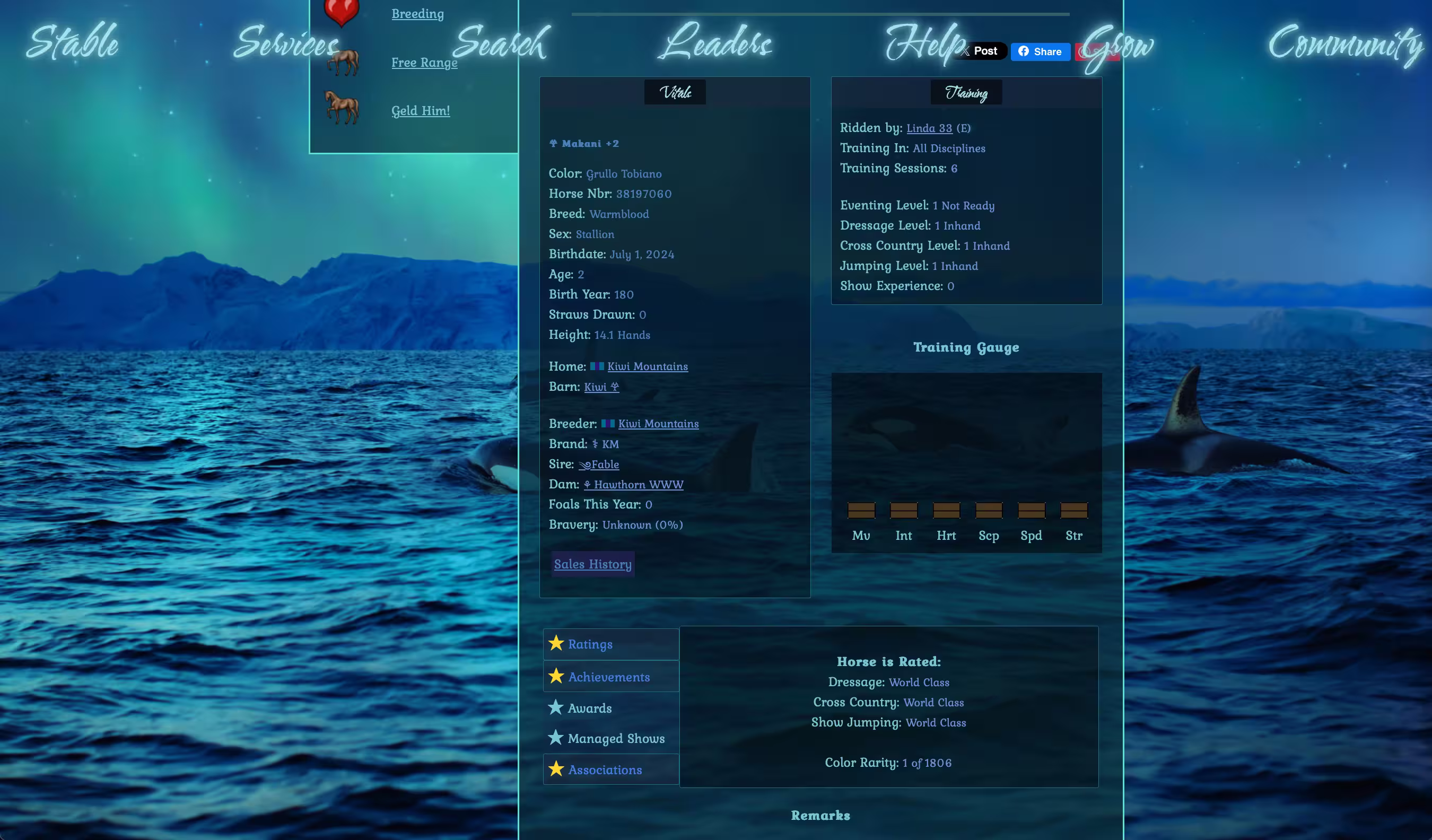Viewport: 1432px width, 840px height.
Task: Open rider Linda 33 link
Action: [x=929, y=128]
